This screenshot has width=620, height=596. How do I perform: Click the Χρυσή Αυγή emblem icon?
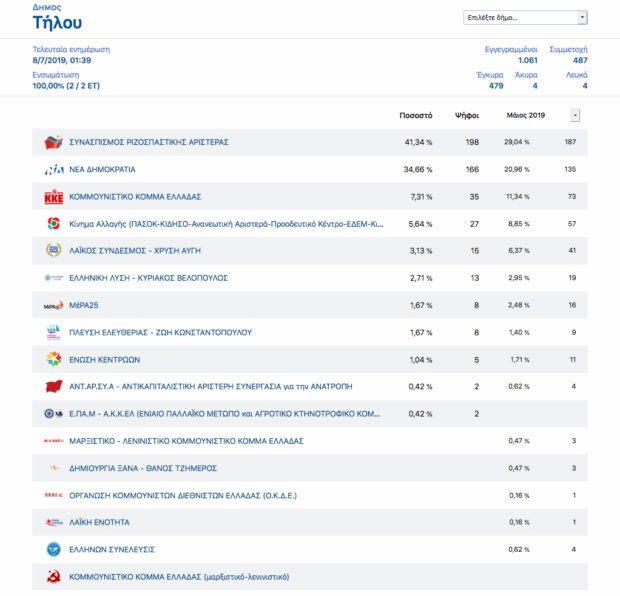pos(54,250)
